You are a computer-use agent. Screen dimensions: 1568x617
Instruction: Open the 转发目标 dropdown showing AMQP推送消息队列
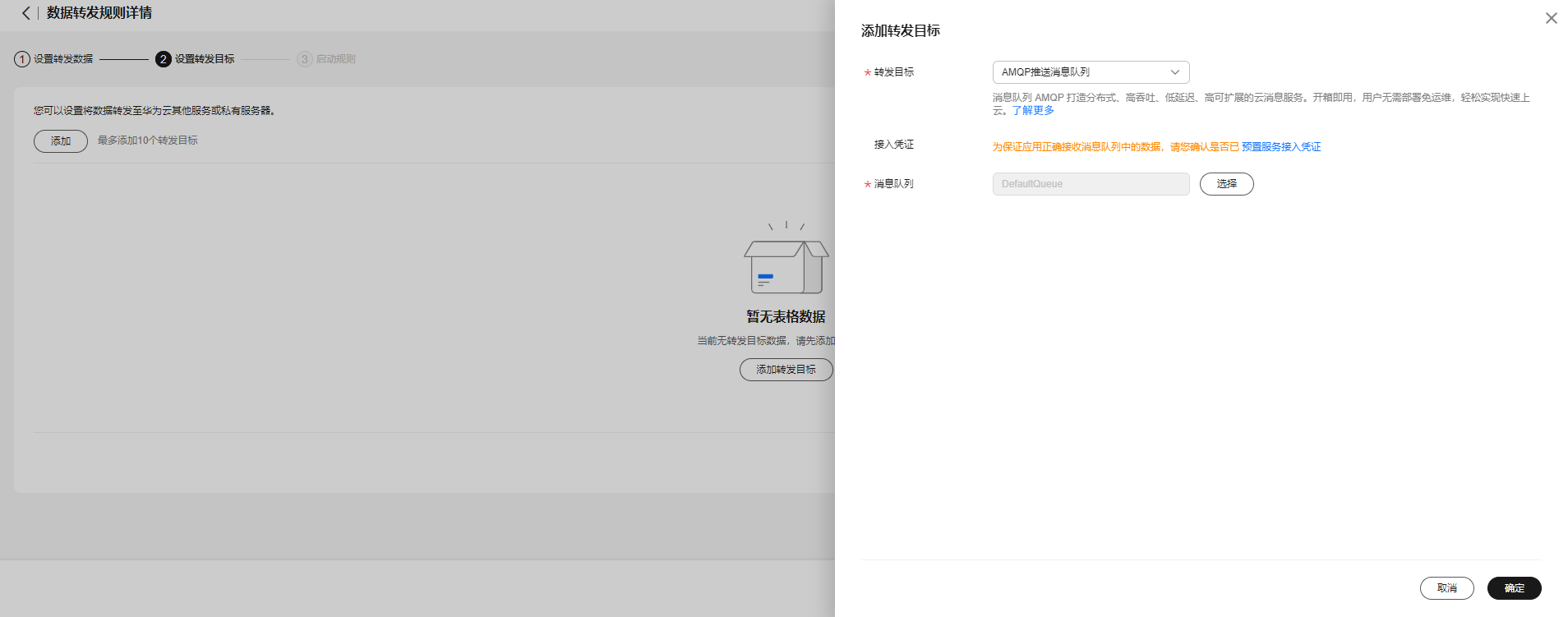(x=1091, y=72)
